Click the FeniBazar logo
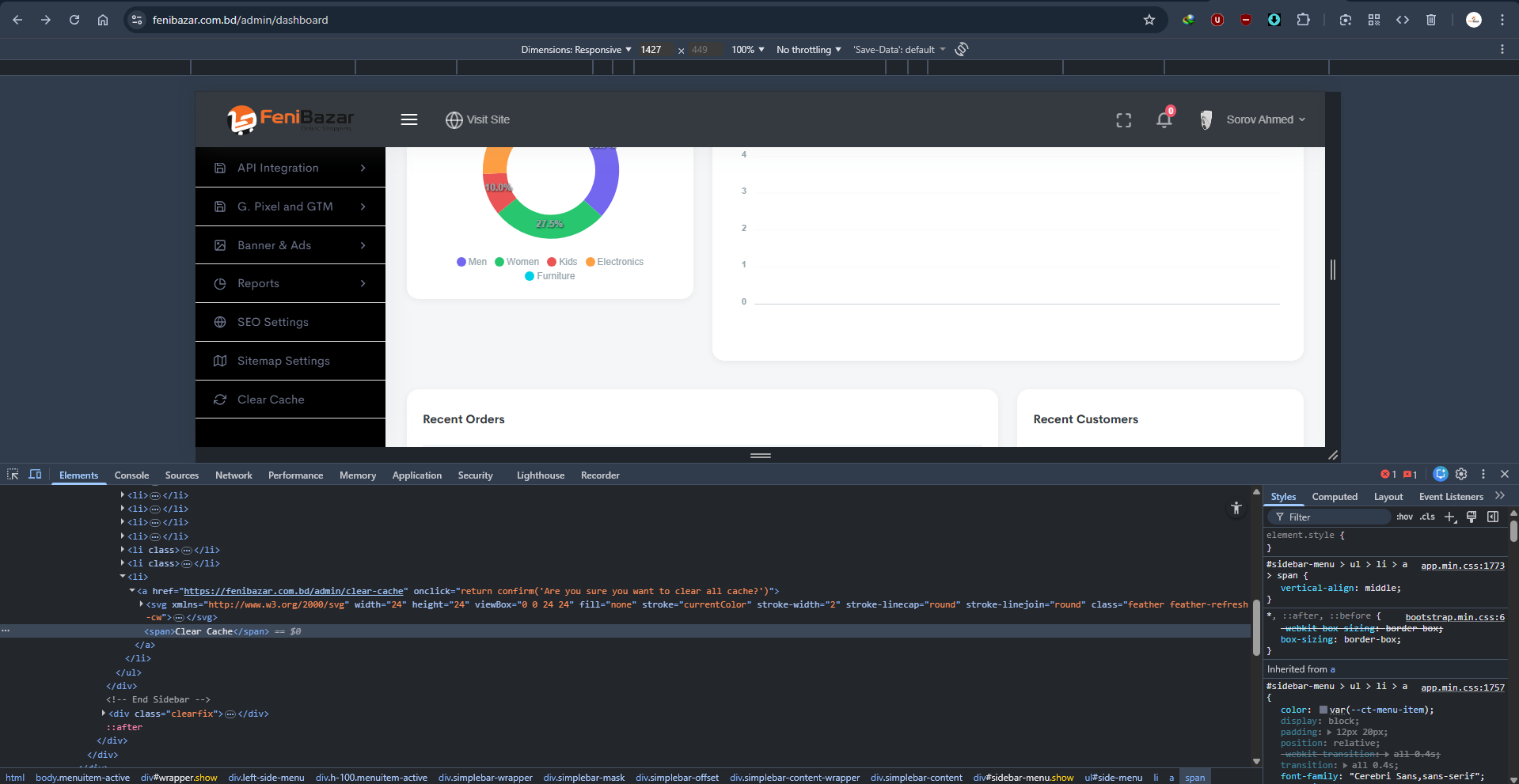 291,119
